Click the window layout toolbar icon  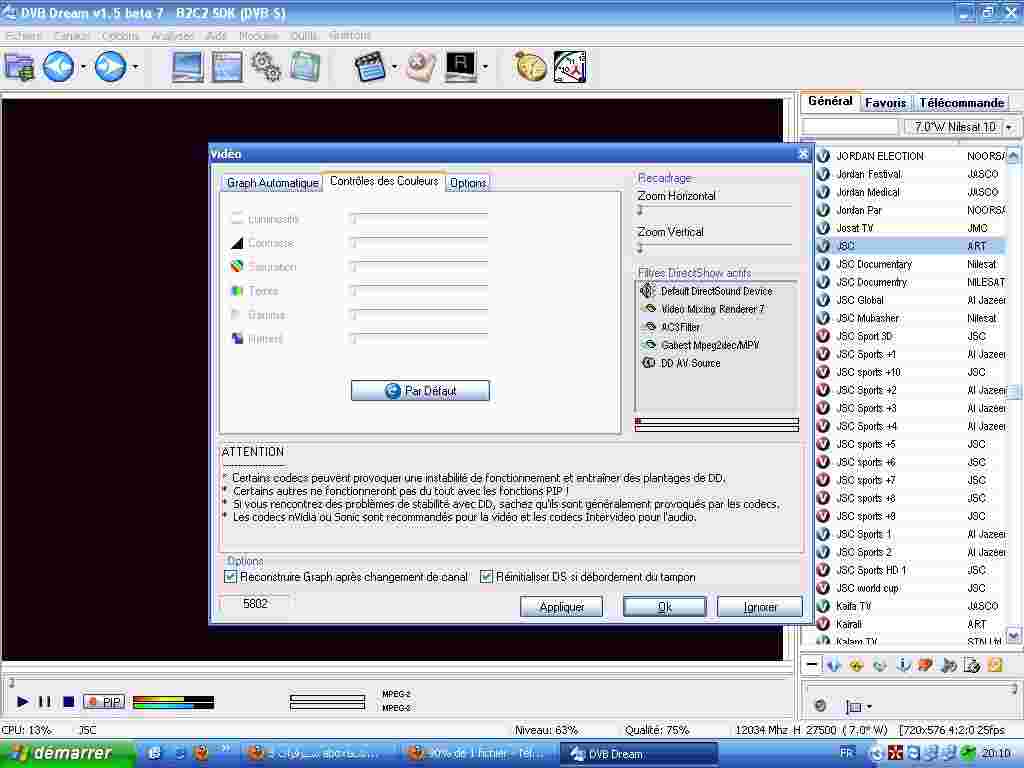[x=227, y=67]
